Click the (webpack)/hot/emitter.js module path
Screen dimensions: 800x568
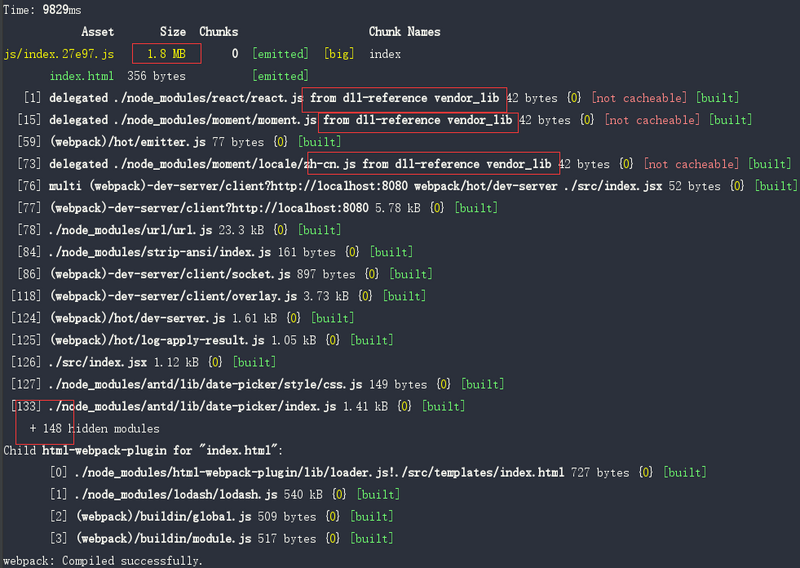pyautogui.click(x=128, y=142)
